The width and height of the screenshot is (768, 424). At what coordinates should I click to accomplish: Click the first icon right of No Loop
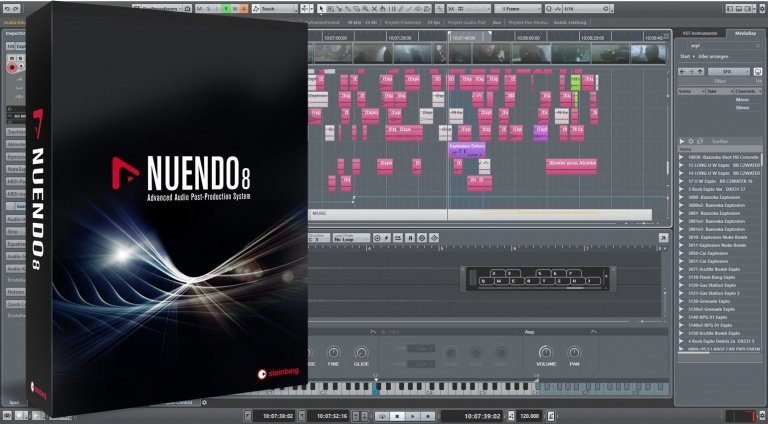tap(377, 238)
